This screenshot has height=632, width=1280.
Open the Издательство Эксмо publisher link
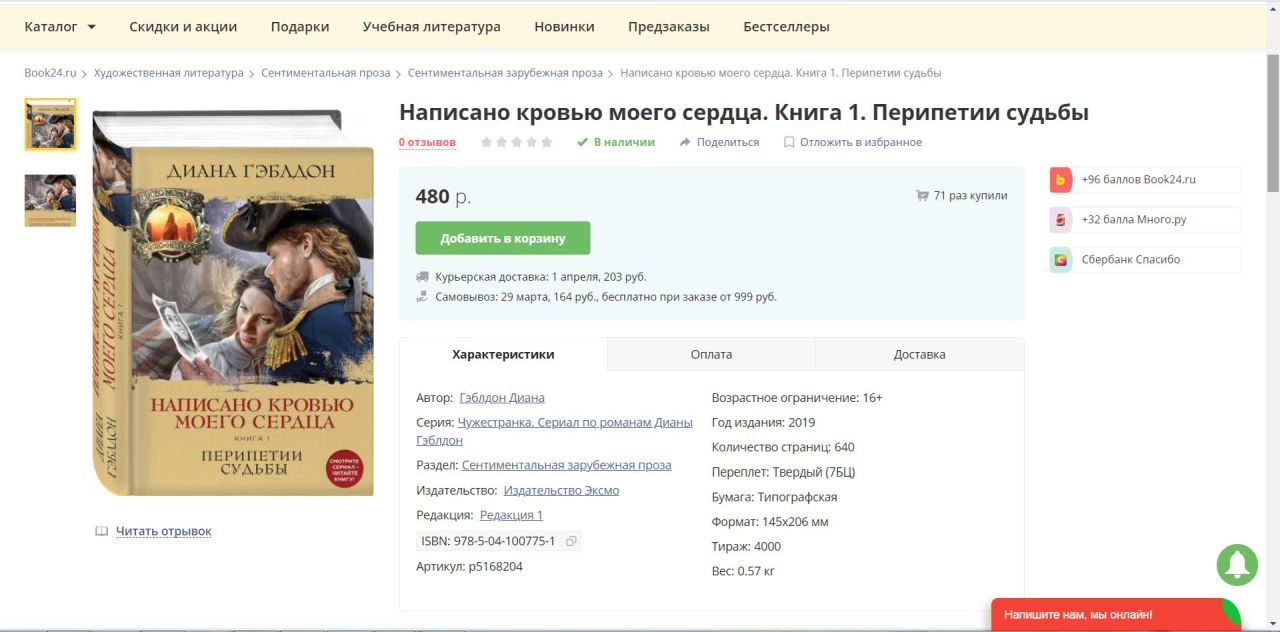tap(561, 490)
